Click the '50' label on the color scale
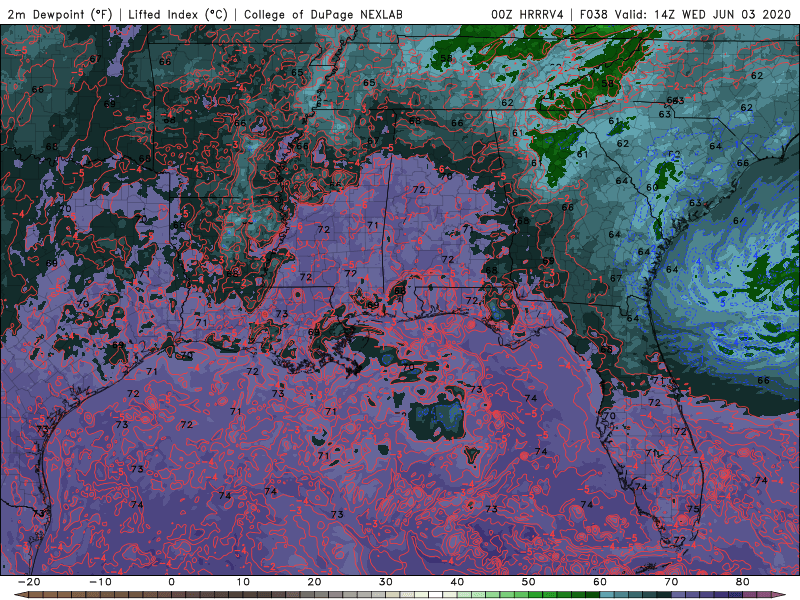The image size is (800, 600). point(529,582)
